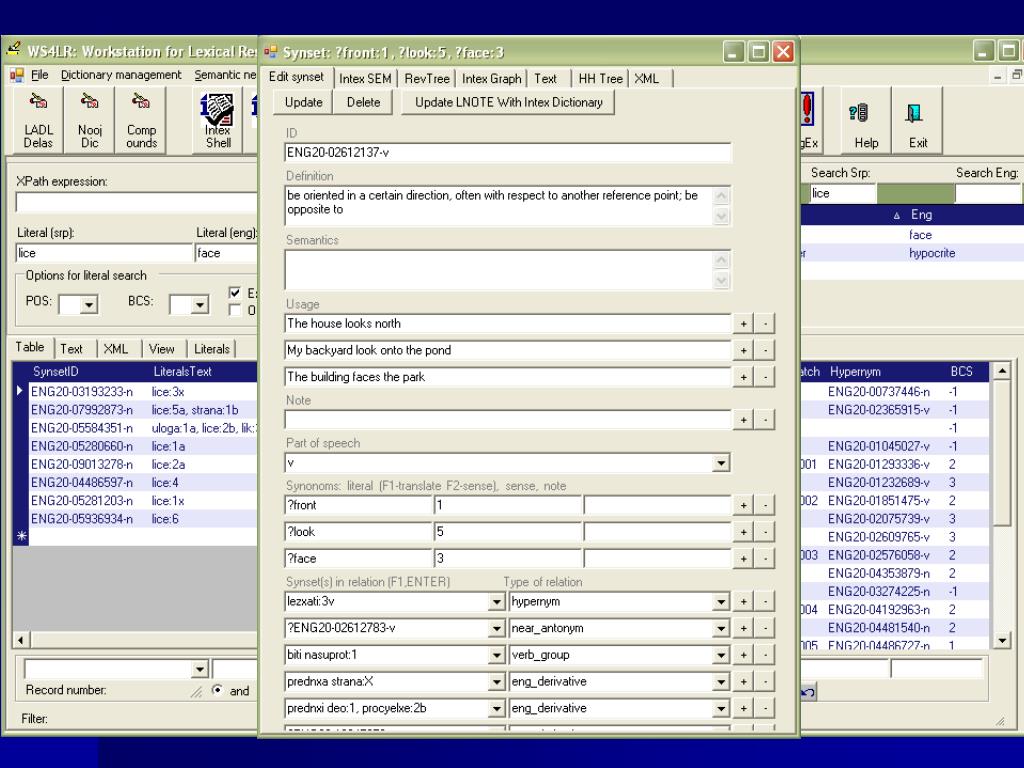Viewport: 1024px width, 768px height.
Task: Click the Search Eng input field
Action: click(x=988, y=193)
